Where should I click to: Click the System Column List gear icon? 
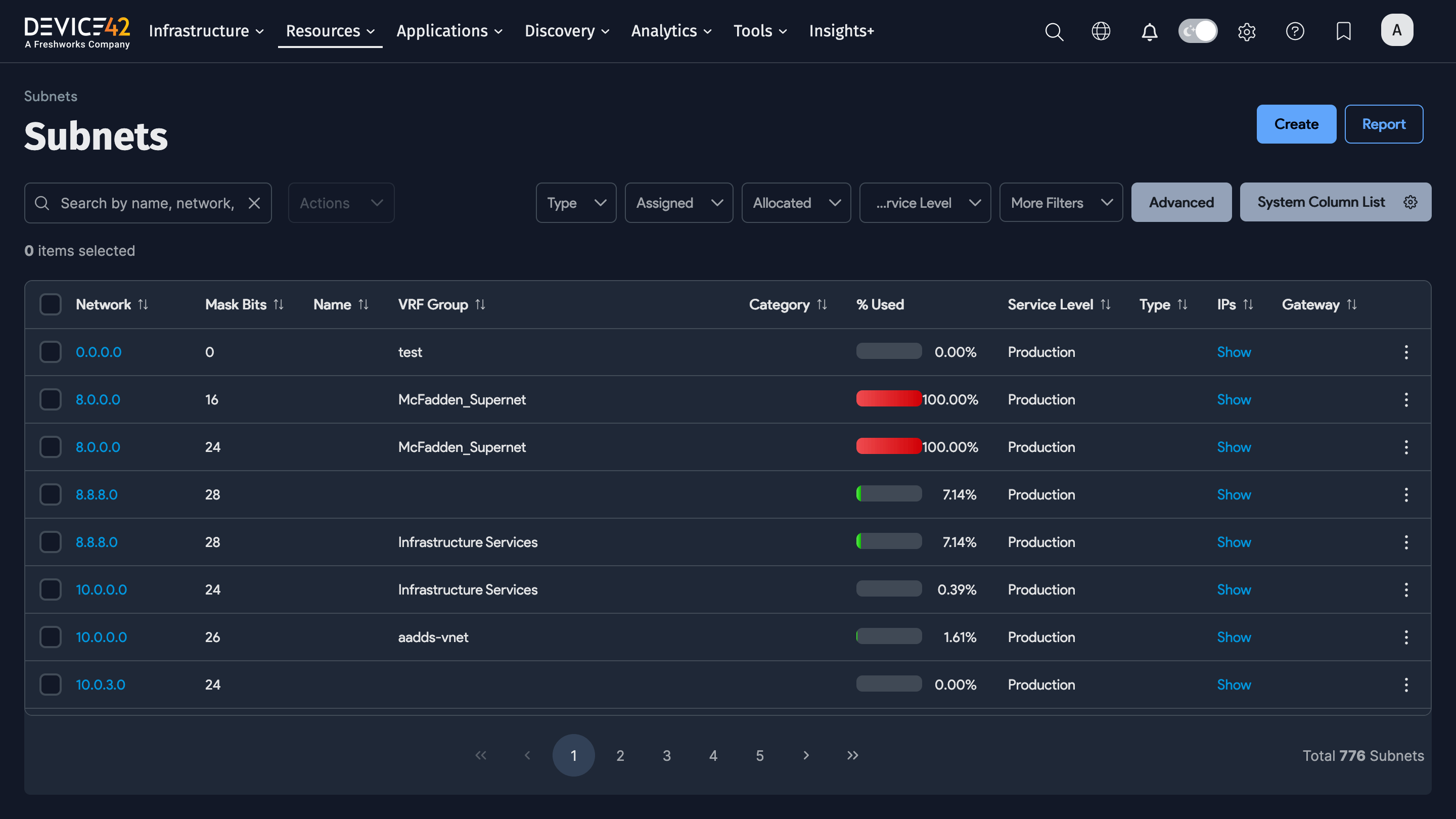tap(1411, 202)
